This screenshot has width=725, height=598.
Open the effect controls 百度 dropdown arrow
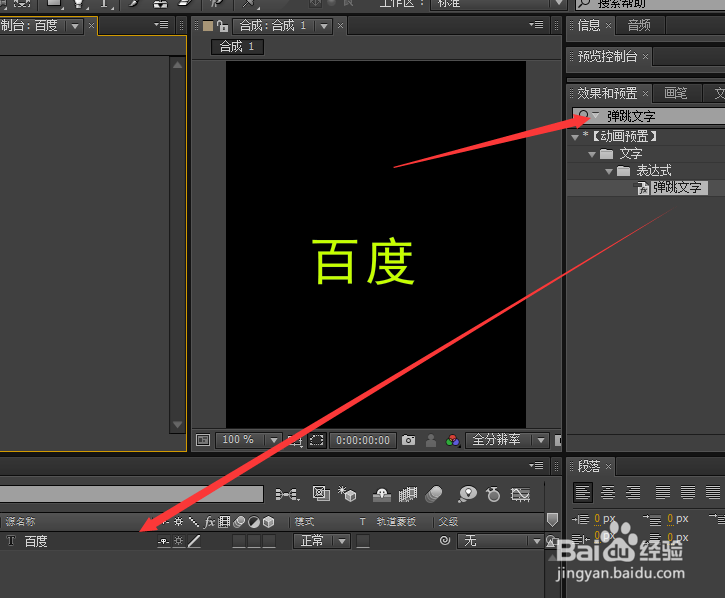click(74, 26)
